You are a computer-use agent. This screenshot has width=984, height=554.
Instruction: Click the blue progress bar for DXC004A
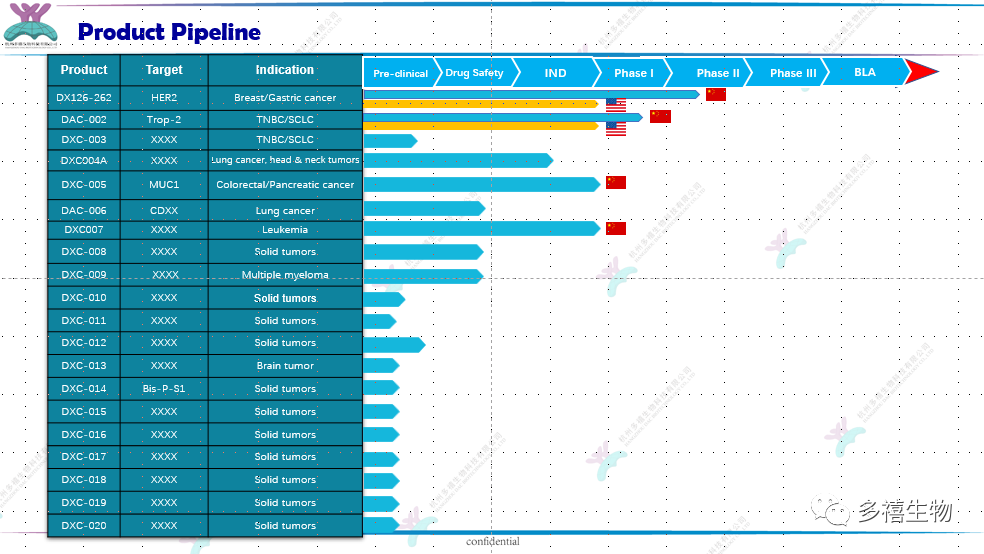coord(457,160)
